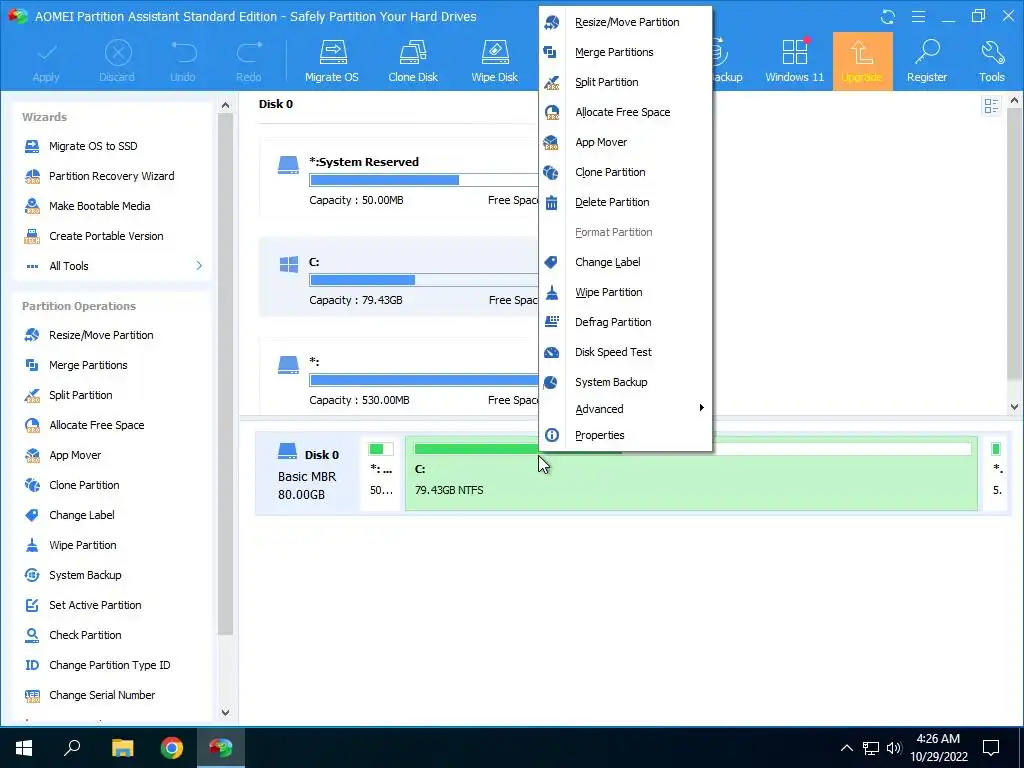Screen dimensions: 1024x768
Task: Click the refresh icon in title bar
Action: (888, 16)
